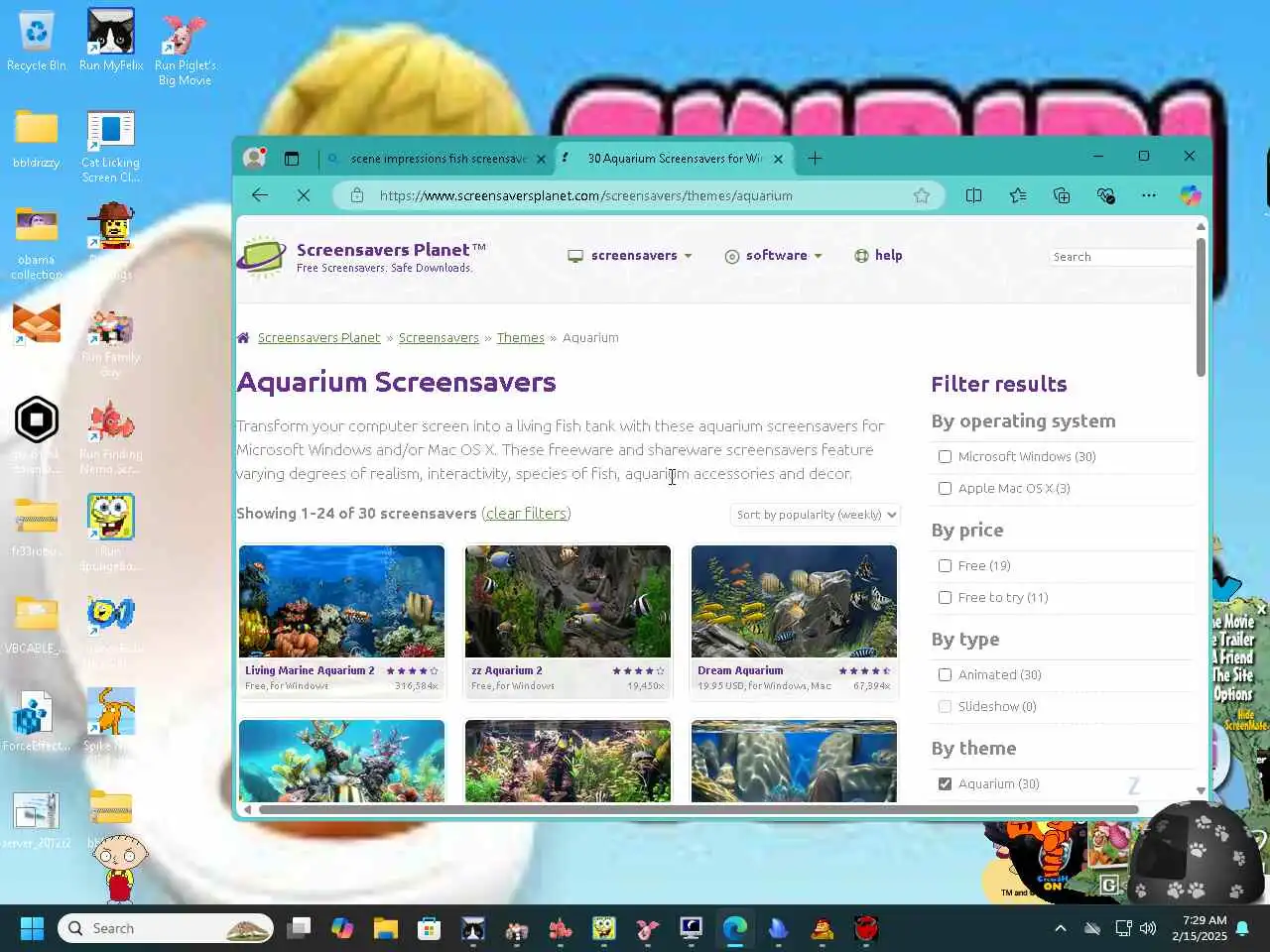1270x952 pixels.
Task: Click the page vertical scrollbar thumb
Action: pos(1201,307)
